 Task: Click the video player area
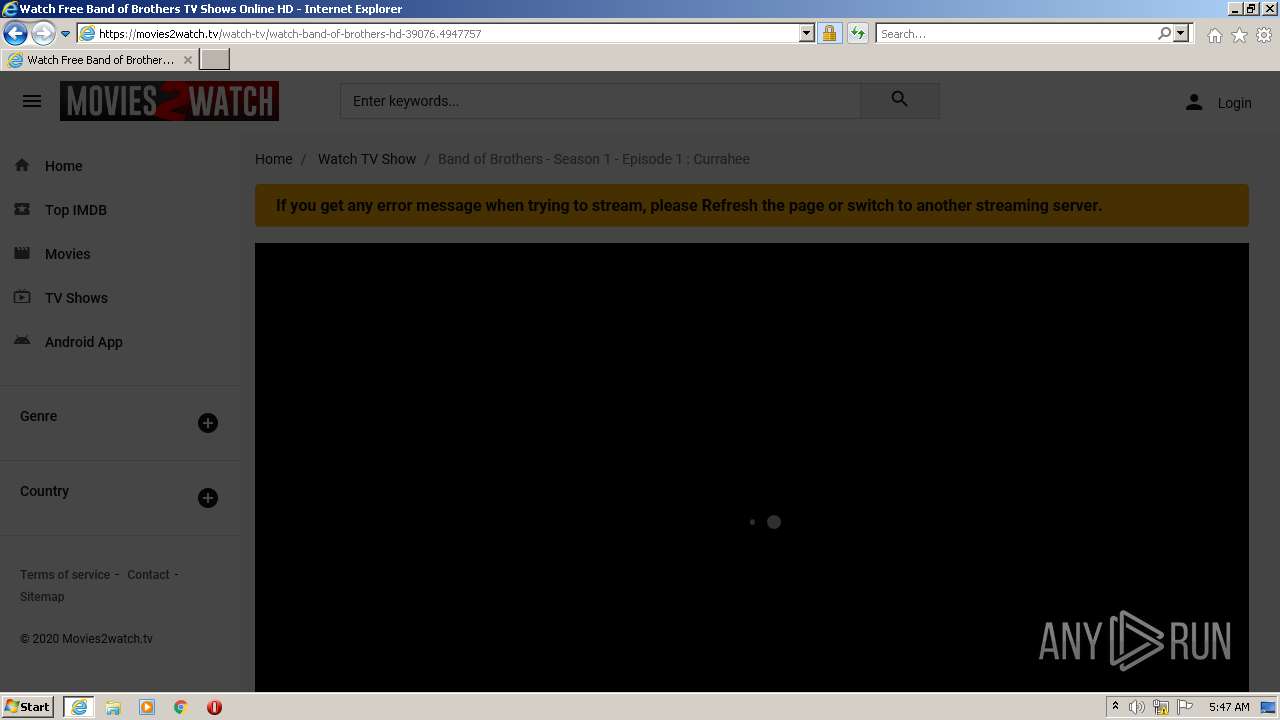coord(752,467)
